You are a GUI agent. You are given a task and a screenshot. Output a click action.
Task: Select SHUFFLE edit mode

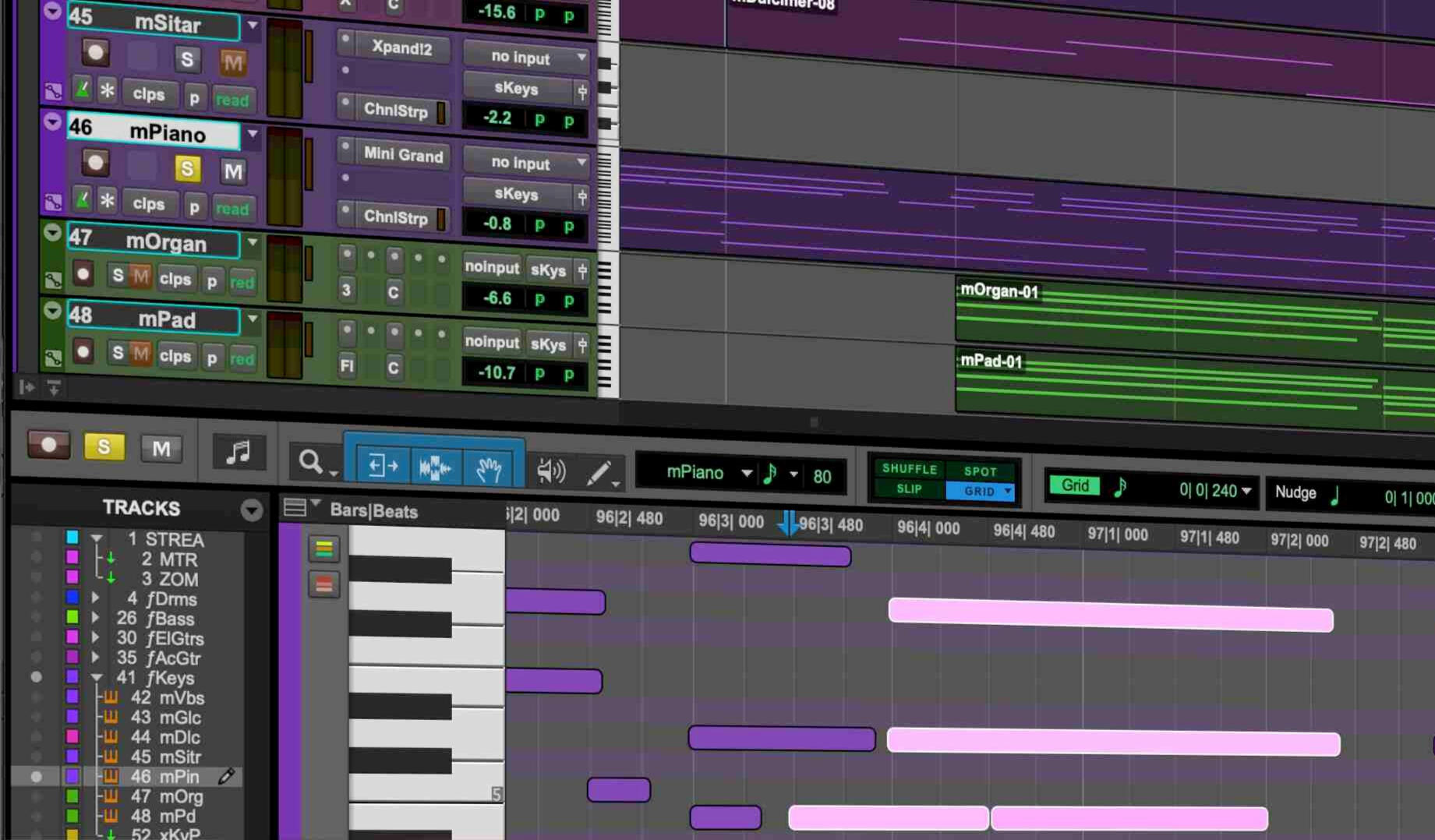[909, 469]
